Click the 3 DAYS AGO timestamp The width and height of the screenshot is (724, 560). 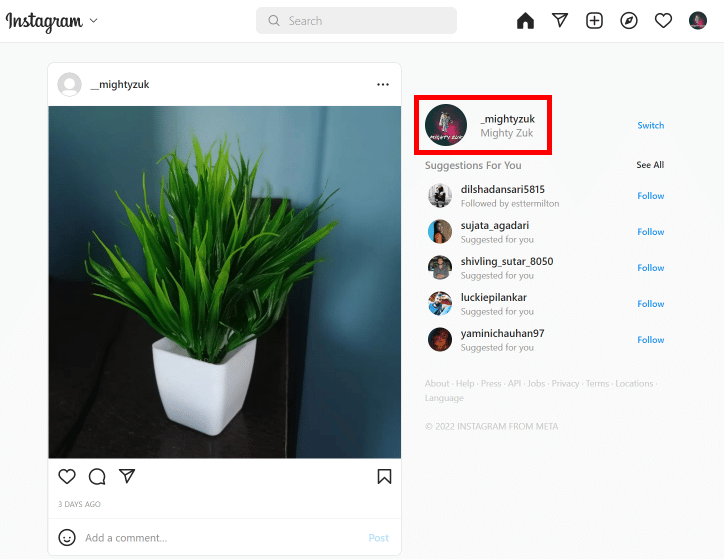coord(79,504)
